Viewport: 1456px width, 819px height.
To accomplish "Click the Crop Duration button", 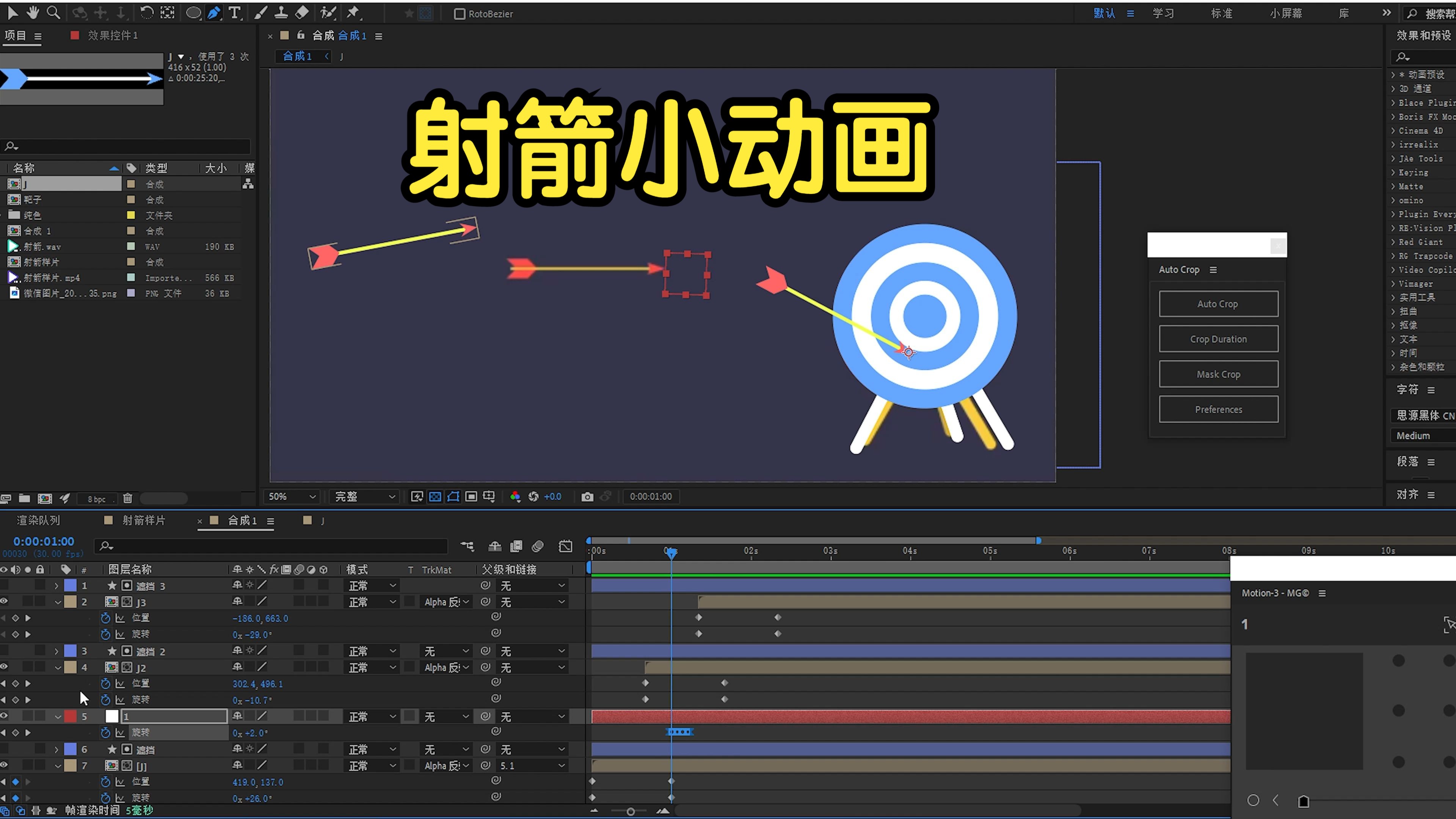I will (x=1218, y=339).
